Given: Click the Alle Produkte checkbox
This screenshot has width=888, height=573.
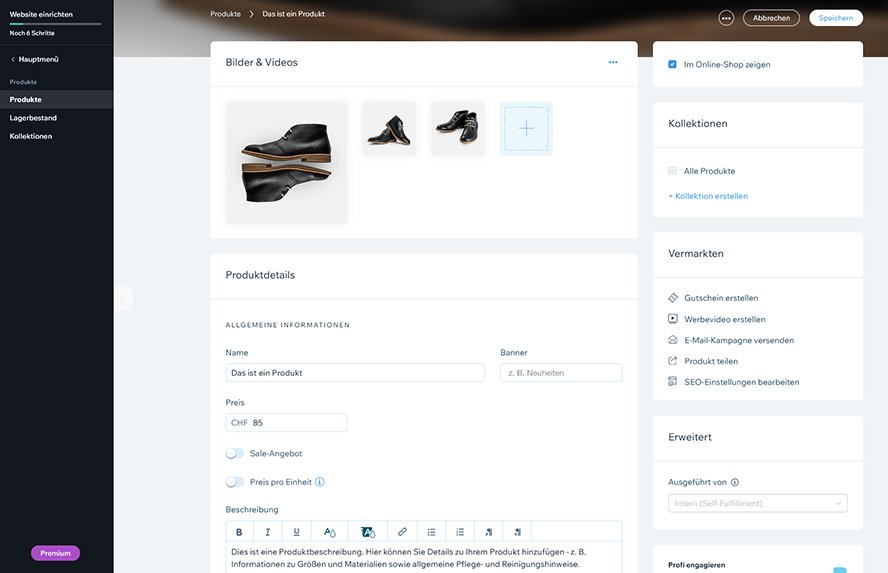Looking at the screenshot, I should [672, 171].
